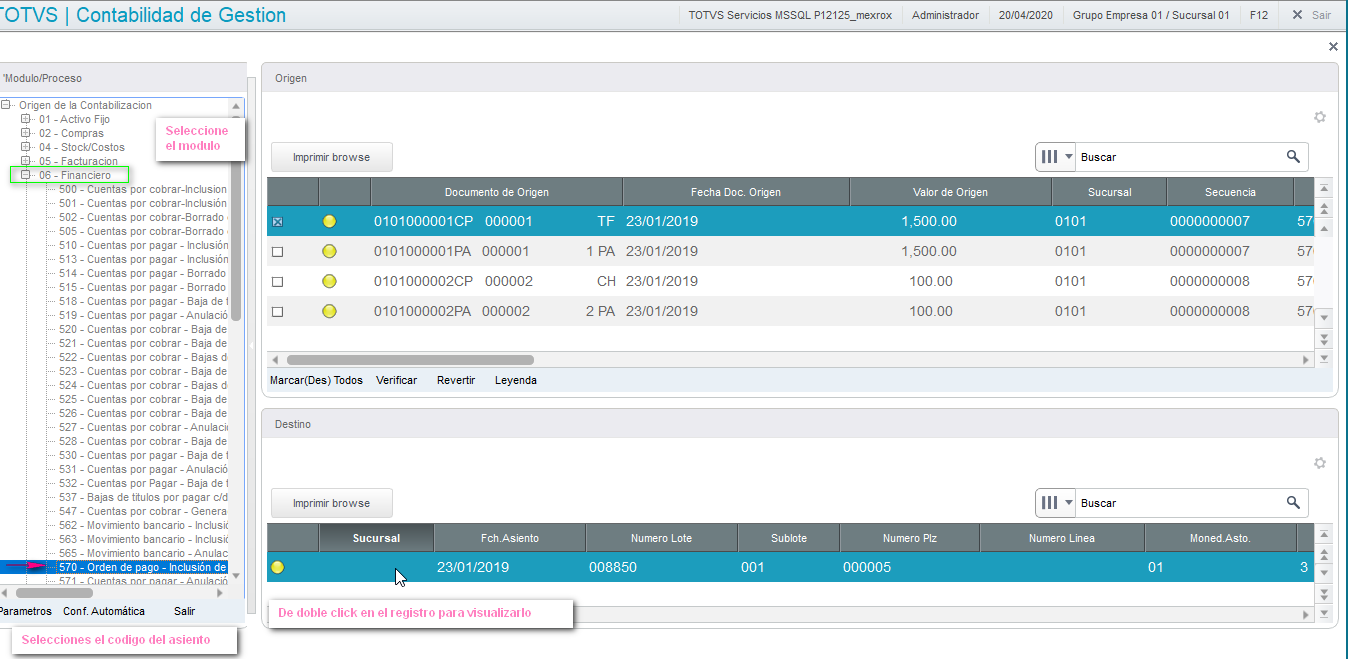Screen dimensions: 1348x659
Task: Sort by Documento de Origen column header
Action: [496, 192]
